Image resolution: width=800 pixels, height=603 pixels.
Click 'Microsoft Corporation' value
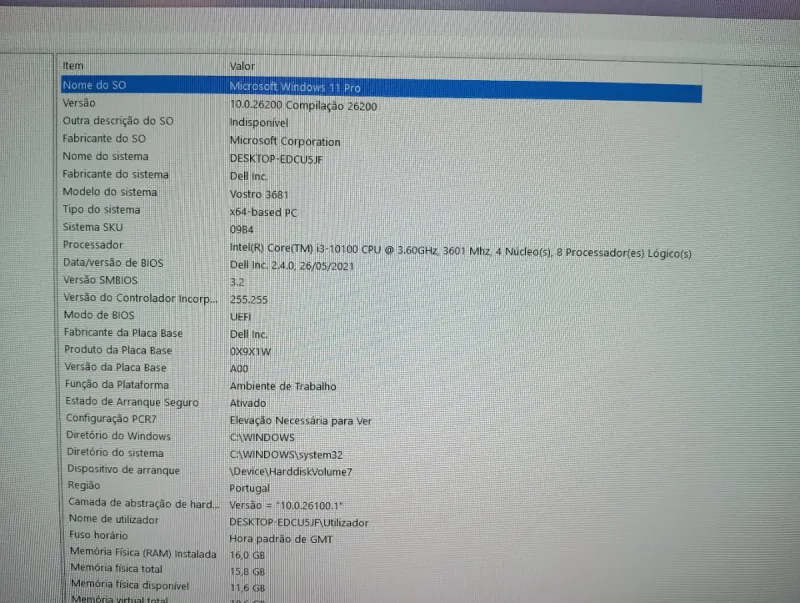pos(285,141)
